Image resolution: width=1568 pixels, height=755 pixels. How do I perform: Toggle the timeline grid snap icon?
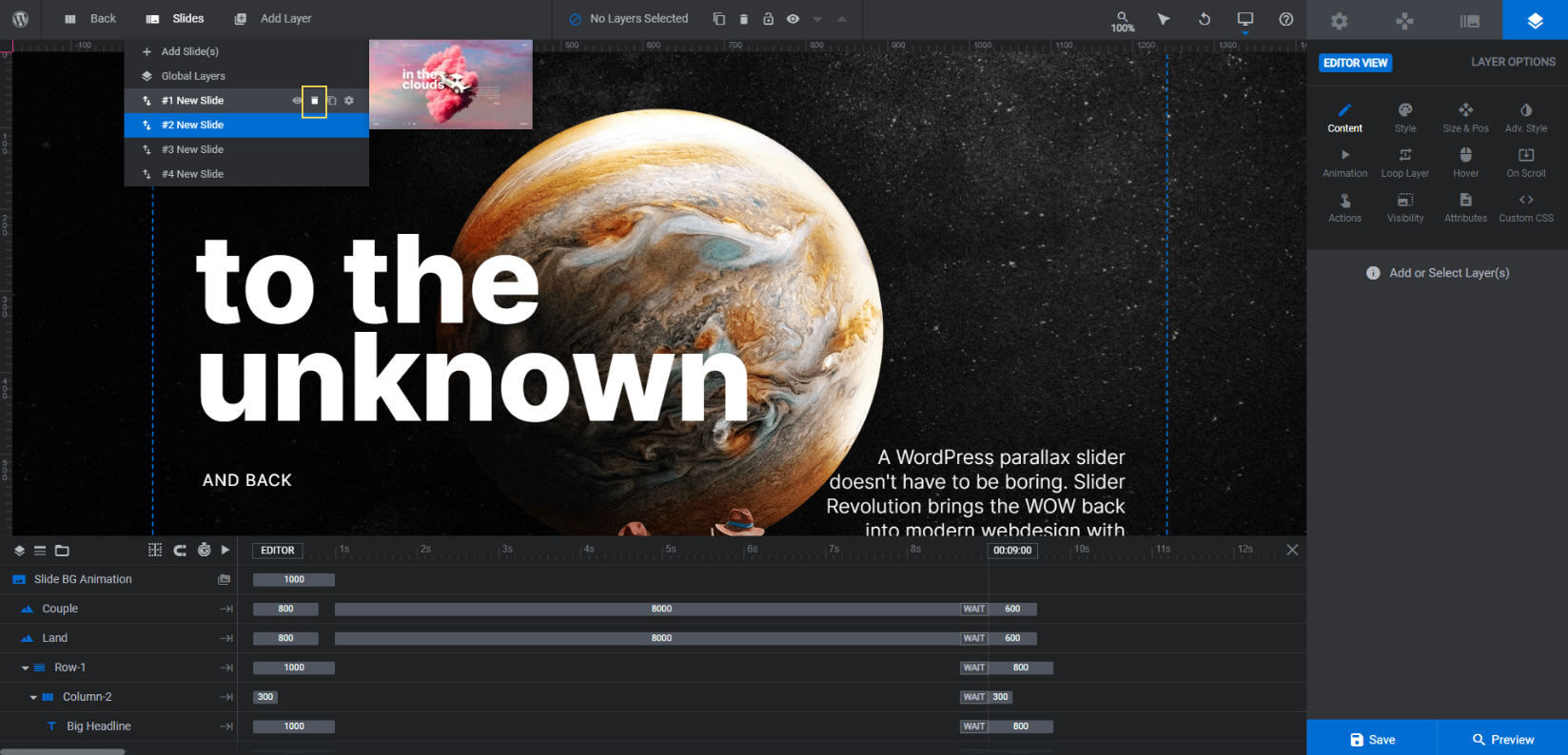[155, 550]
